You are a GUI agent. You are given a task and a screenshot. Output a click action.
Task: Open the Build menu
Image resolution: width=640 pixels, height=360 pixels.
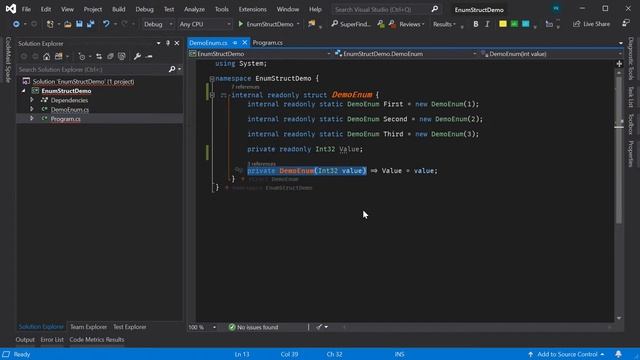119,9
